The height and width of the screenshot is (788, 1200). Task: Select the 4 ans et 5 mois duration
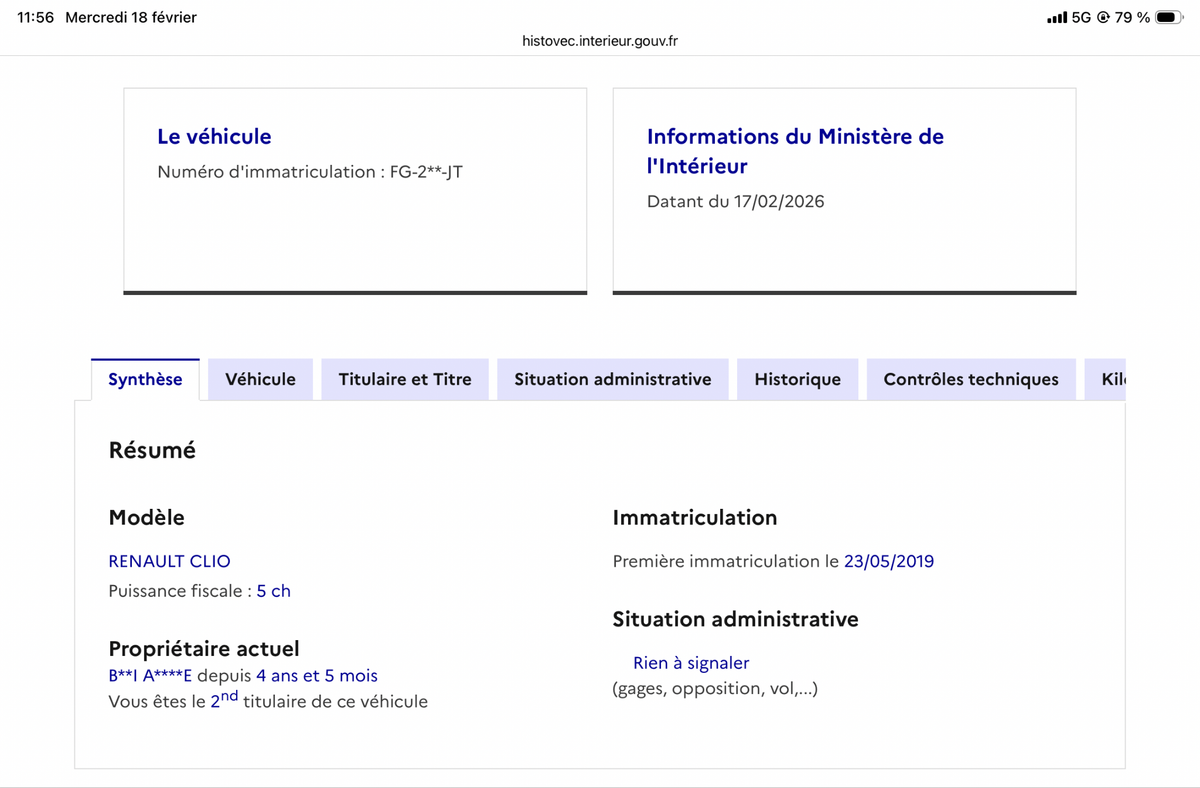pyautogui.click(x=317, y=675)
